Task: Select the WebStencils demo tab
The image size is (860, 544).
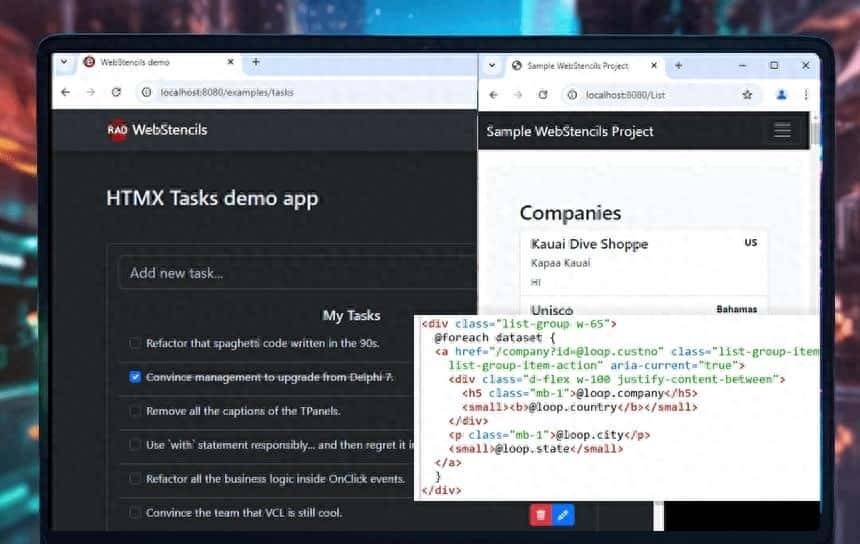Action: click(x=159, y=62)
